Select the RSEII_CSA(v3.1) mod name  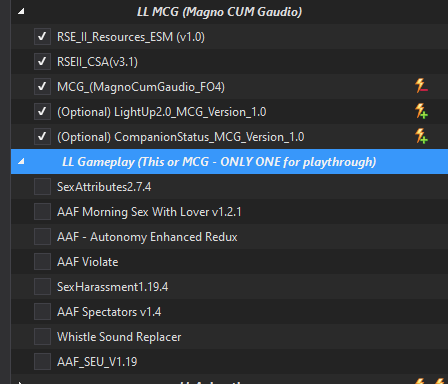pyautogui.click(x=97, y=62)
